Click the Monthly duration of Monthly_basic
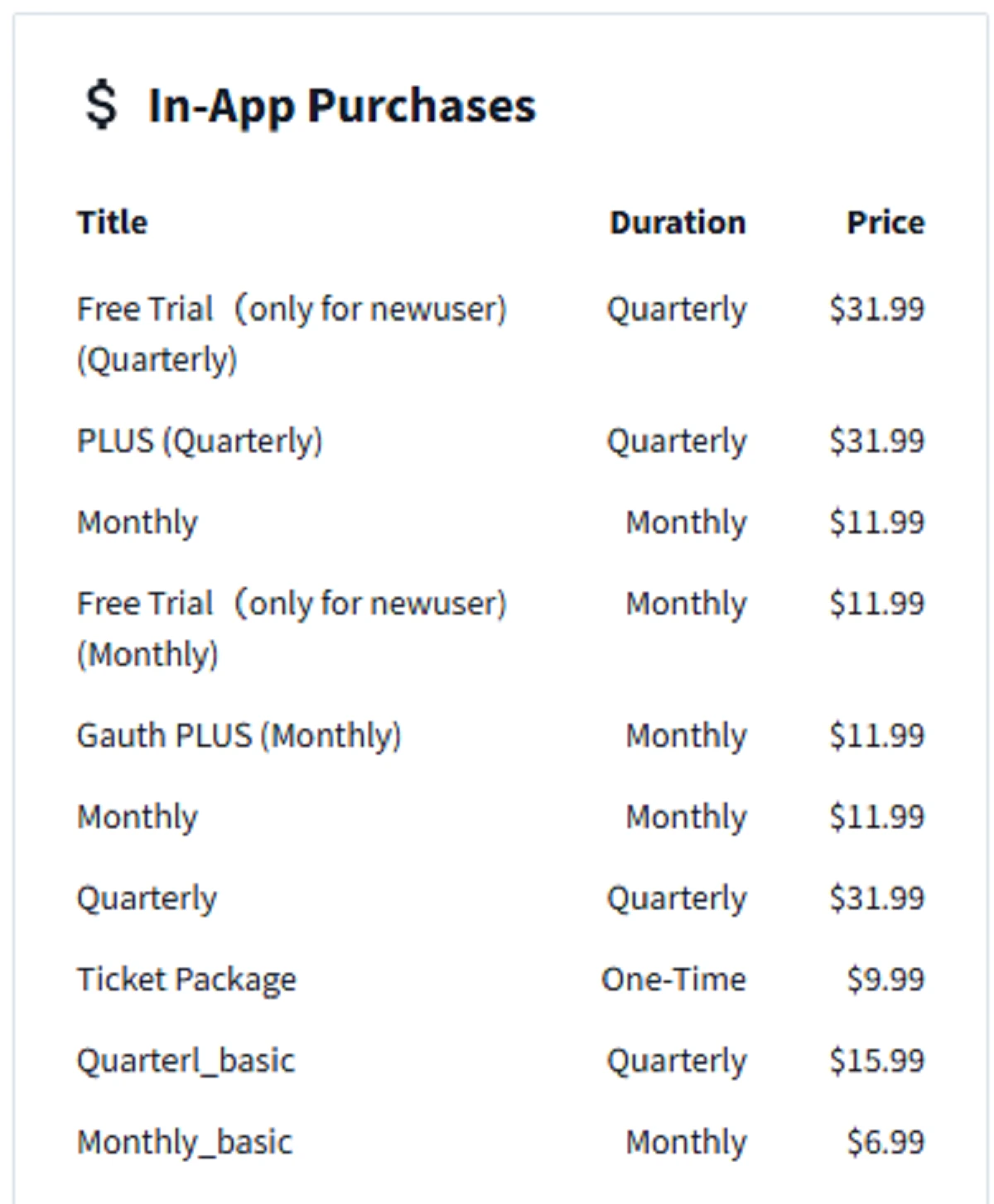The image size is (994, 1204). [686, 1142]
